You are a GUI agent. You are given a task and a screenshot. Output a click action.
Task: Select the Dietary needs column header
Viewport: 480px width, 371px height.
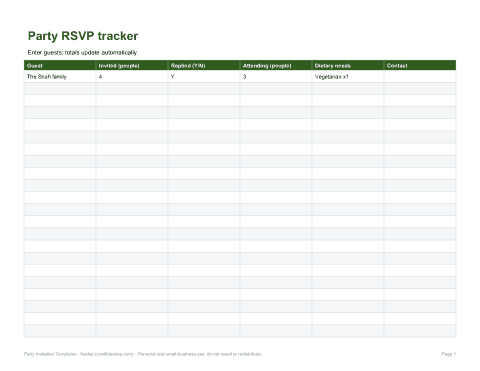pyautogui.click(x=348, y=65)
